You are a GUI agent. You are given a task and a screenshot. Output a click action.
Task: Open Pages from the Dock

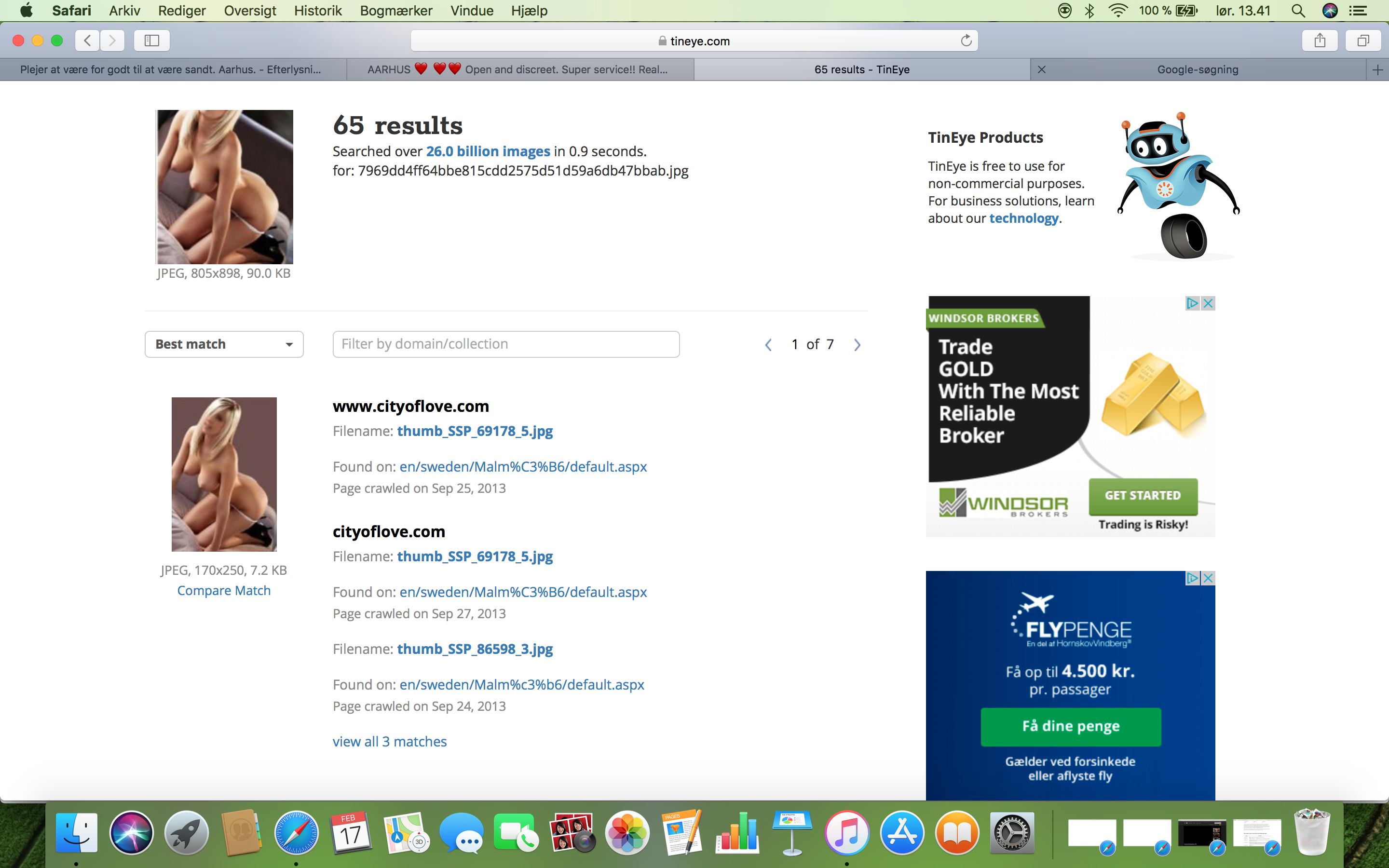click(x=682, y=832)
